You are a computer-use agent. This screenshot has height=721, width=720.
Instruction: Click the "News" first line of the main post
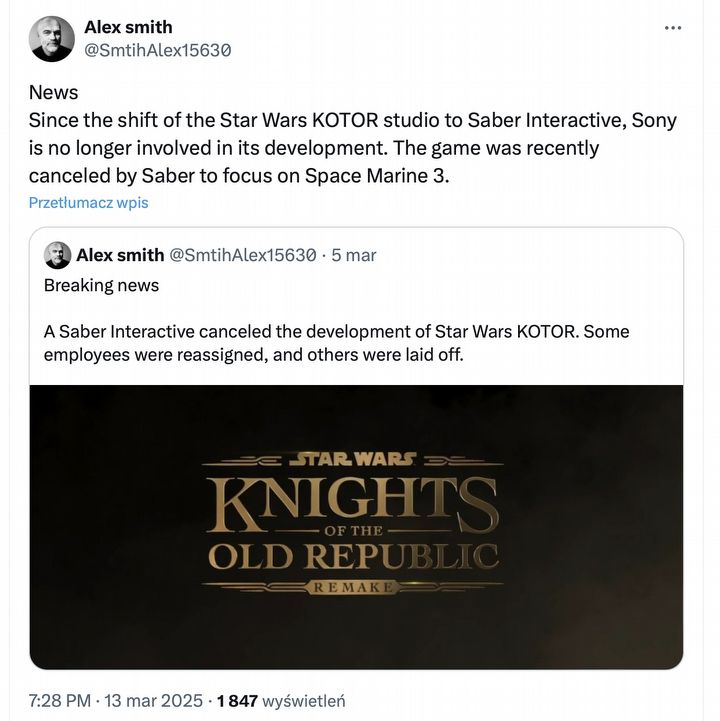pos(53,93)
